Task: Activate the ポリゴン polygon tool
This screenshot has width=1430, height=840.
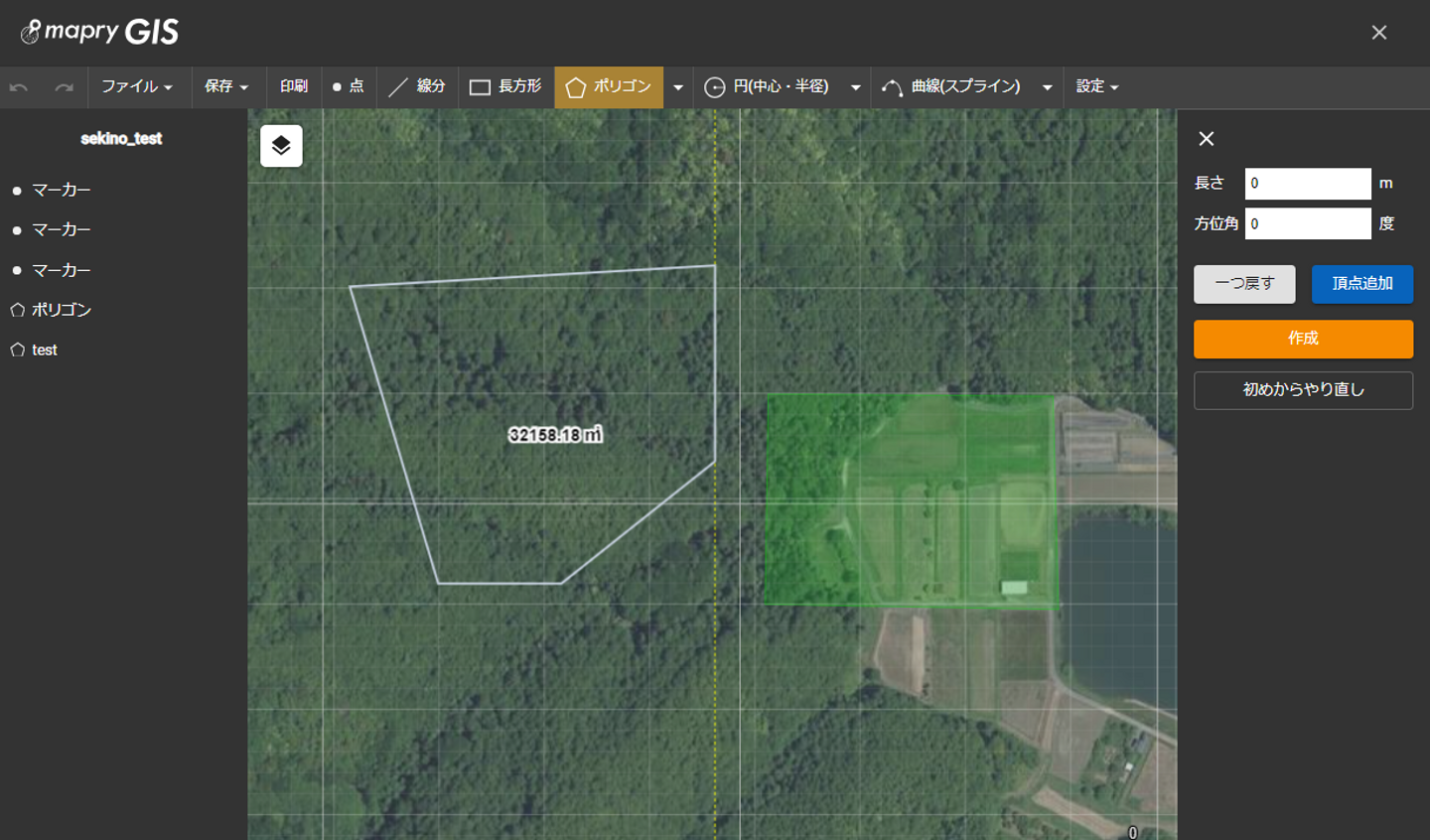Action: click(608, 87)
